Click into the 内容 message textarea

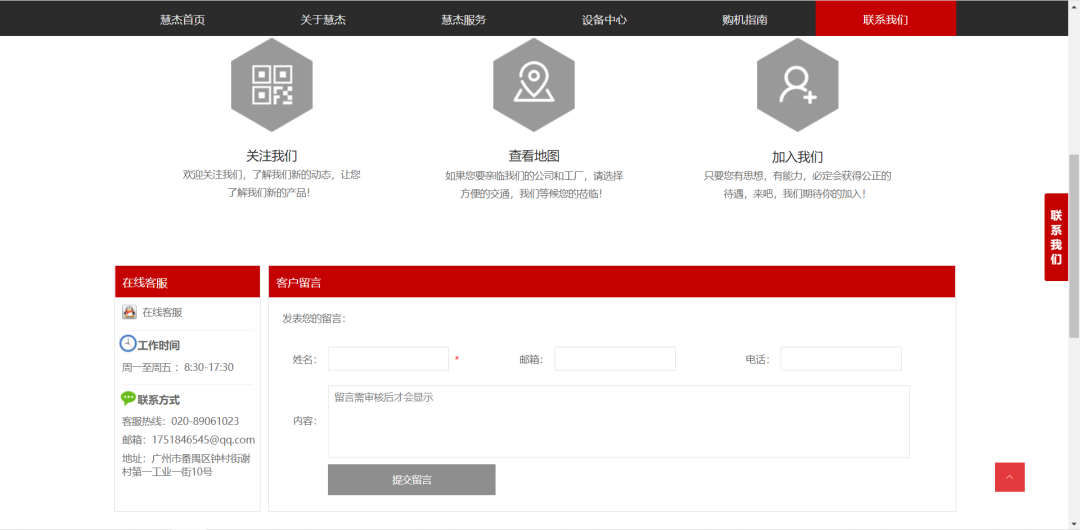point(619,421)
